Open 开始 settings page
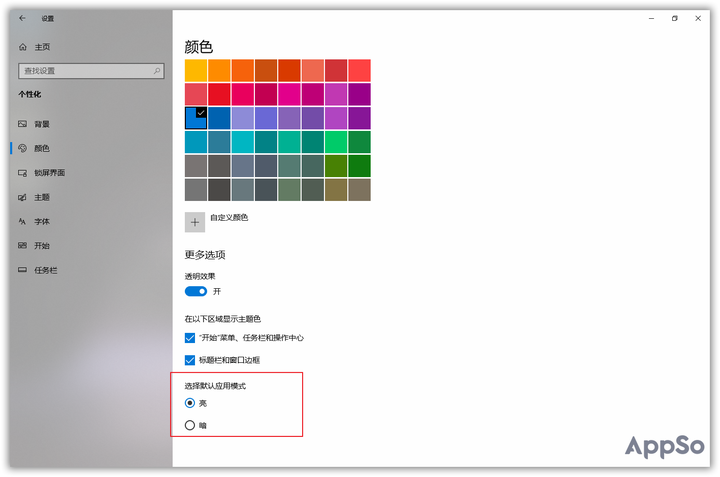Screen dimensions: 720x477 tap(42, 246)
